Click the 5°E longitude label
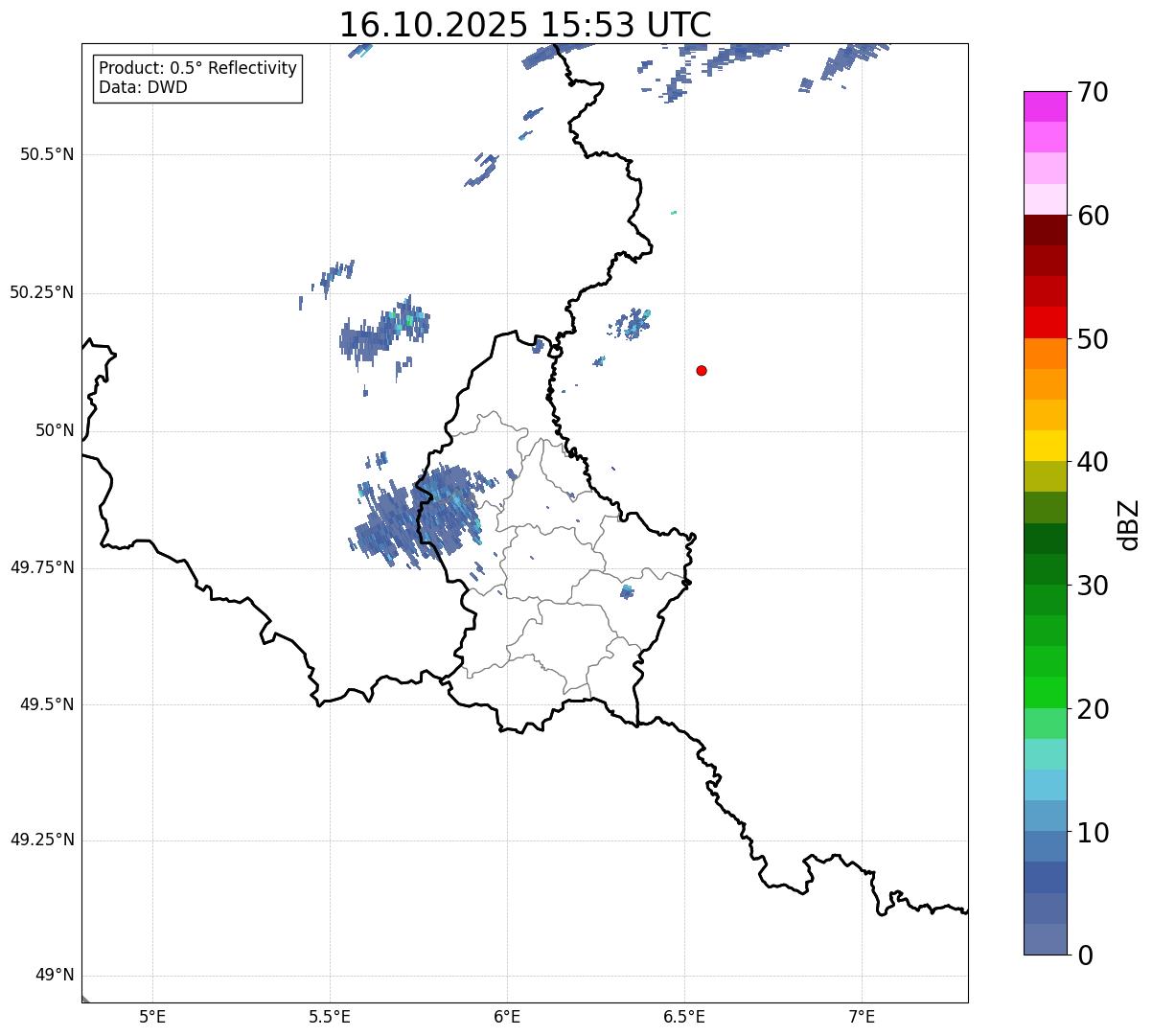Viewport: 1152px width, 1036px height. coord(152,1016)
